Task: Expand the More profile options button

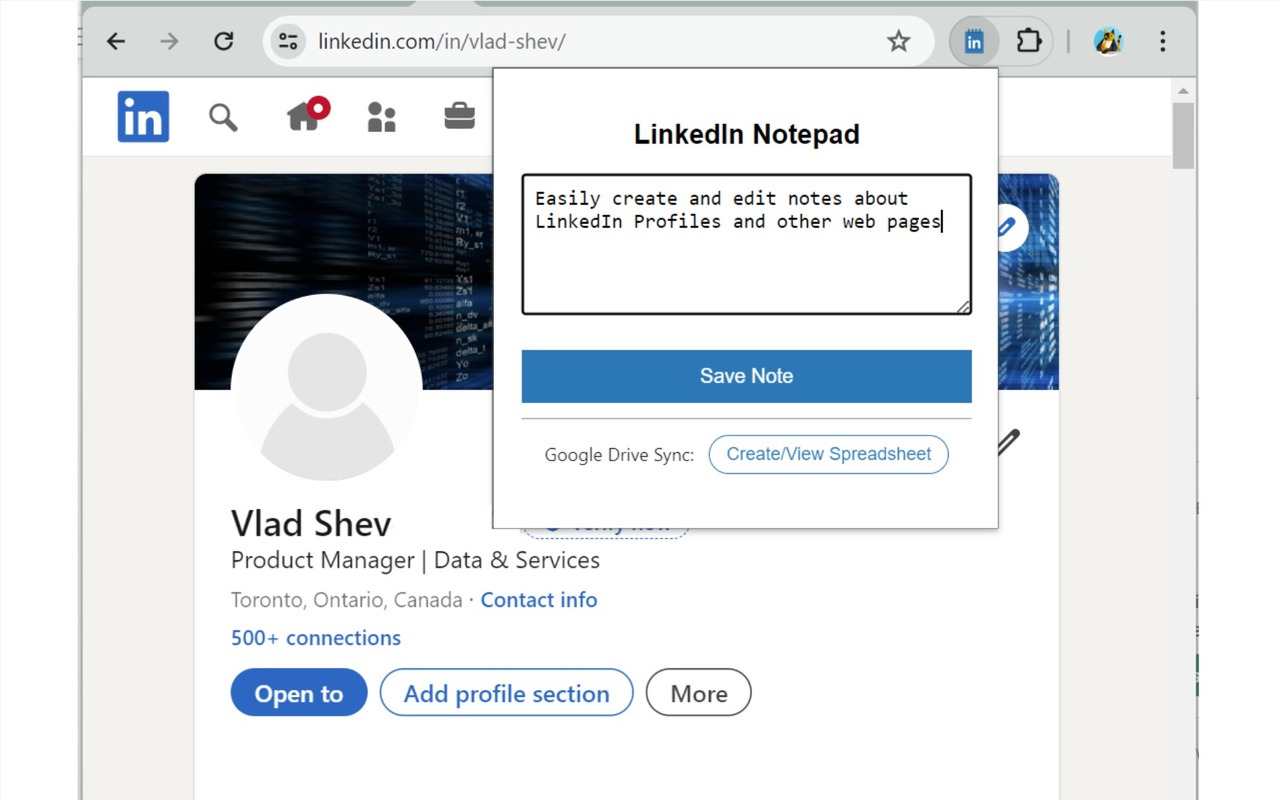Action: [x=698, y=693]
